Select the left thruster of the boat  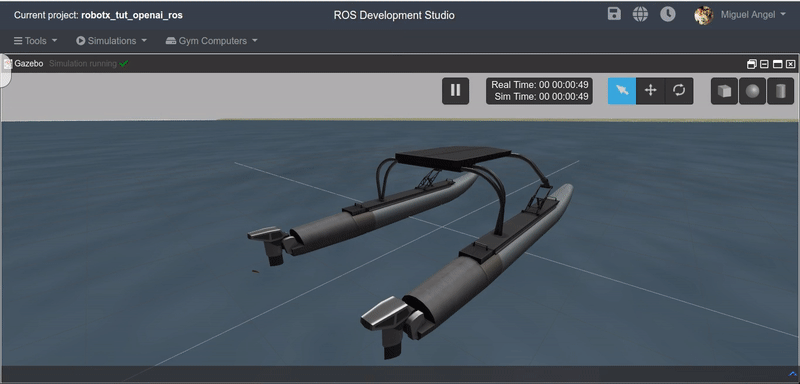pos(269,244)
